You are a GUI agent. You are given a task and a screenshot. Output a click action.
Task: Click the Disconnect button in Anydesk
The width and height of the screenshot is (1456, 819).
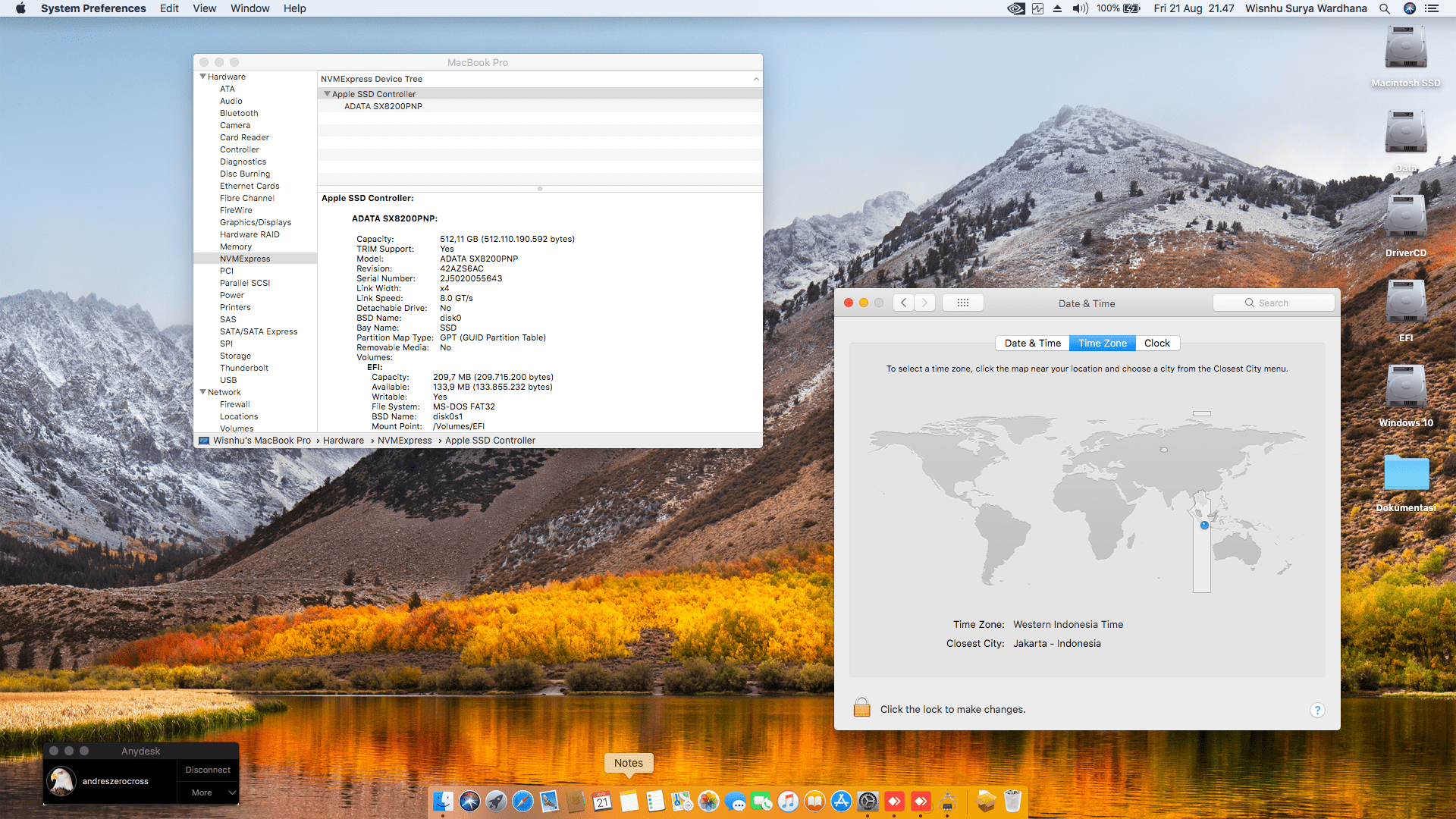tap(208, 770)
